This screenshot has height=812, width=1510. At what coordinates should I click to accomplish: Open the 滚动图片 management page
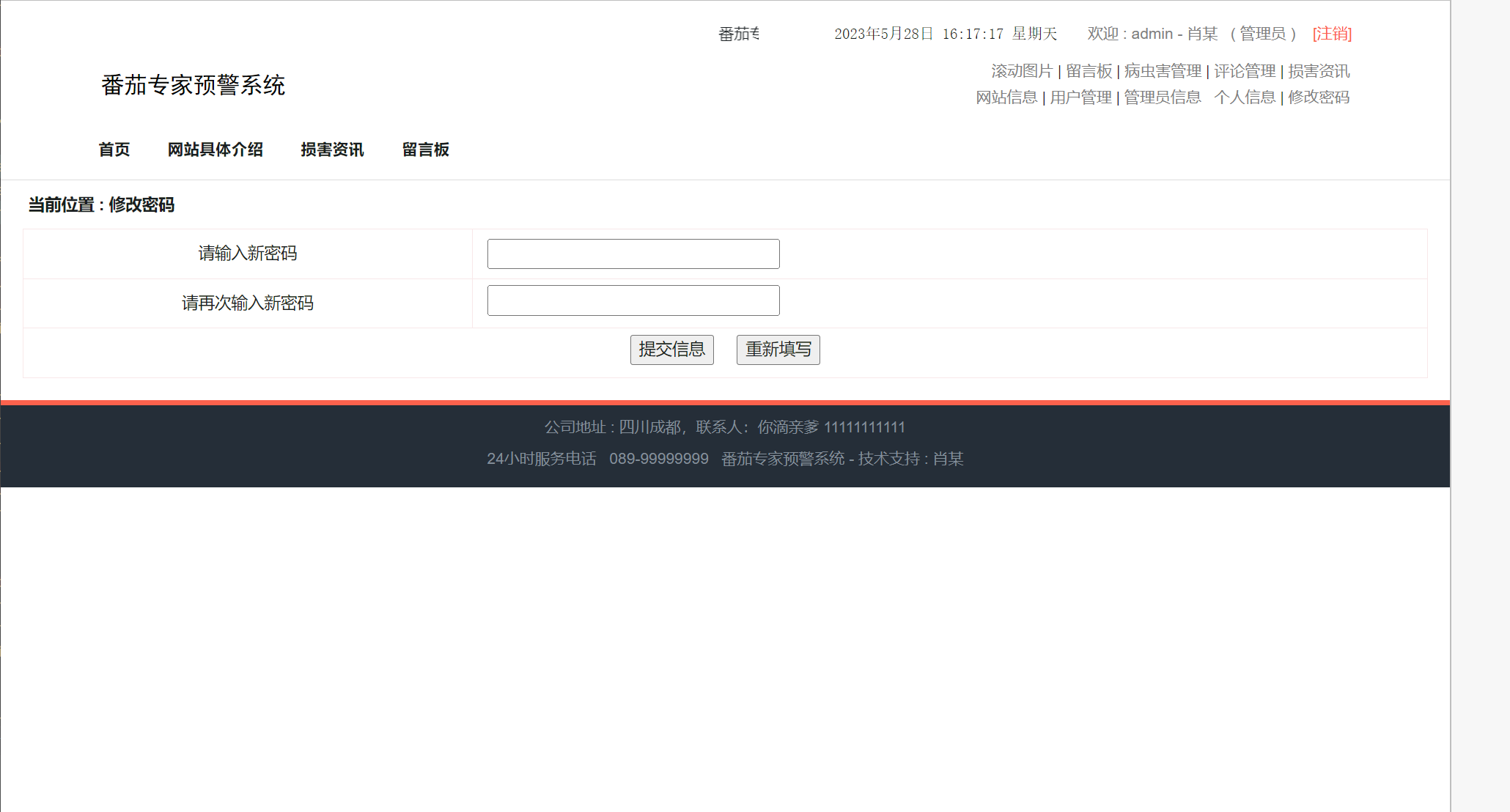point(1022,71)
